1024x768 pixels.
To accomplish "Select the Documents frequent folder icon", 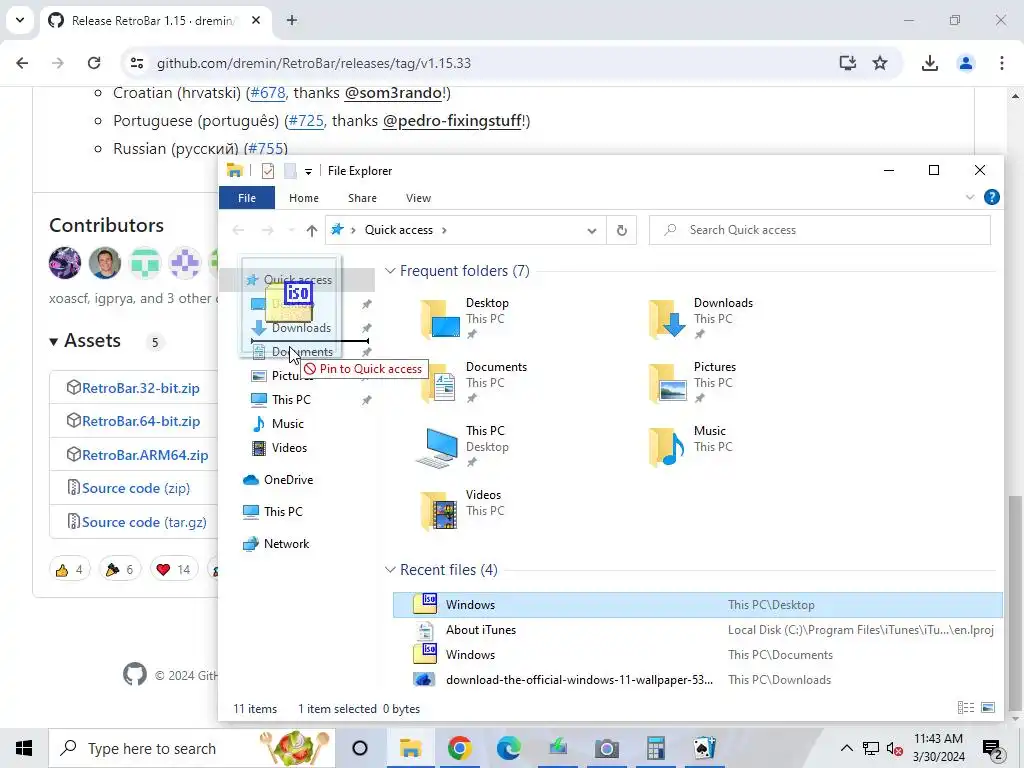I will pos(440,383).
